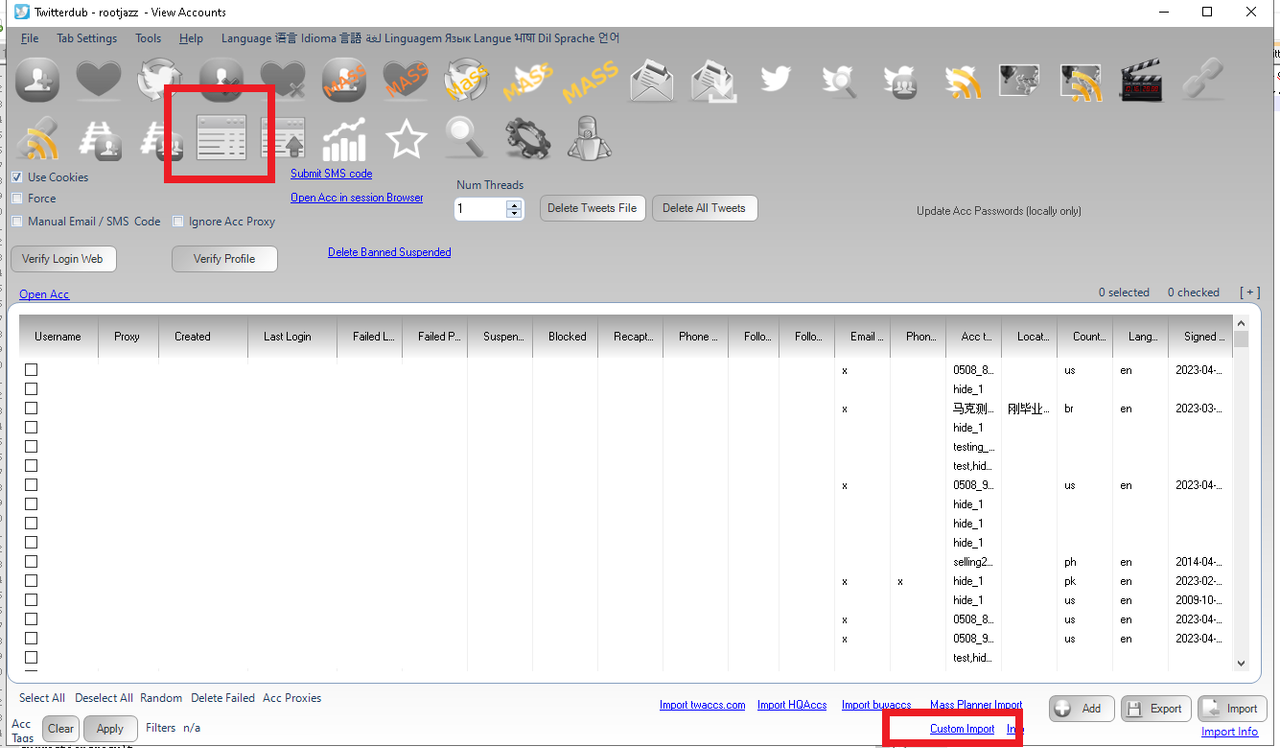Viewport: 1280px width, 748px height.
Task: Open the File menu
Action: tap(30, 38)
